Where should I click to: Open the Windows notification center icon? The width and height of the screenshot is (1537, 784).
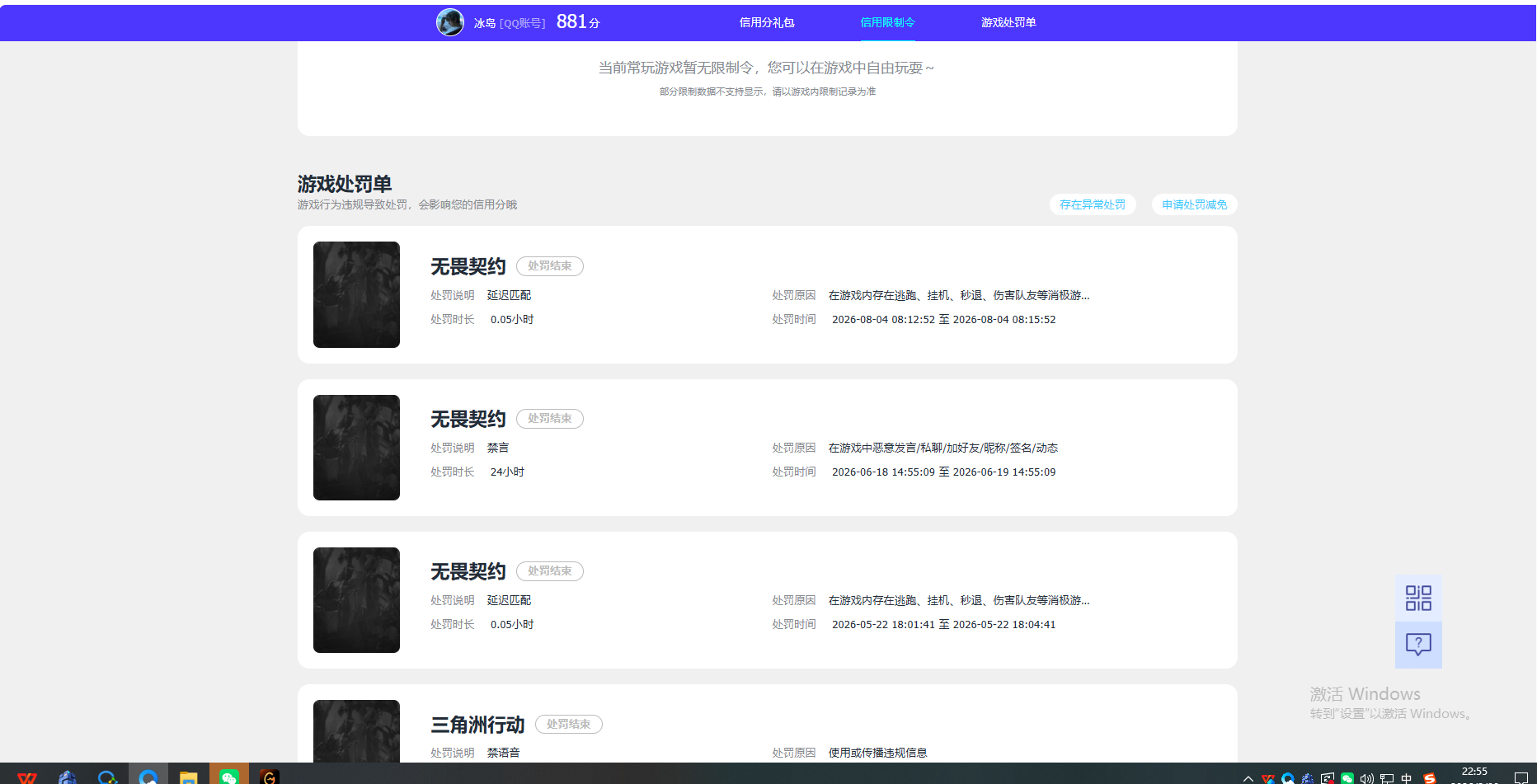(1521, 778)
